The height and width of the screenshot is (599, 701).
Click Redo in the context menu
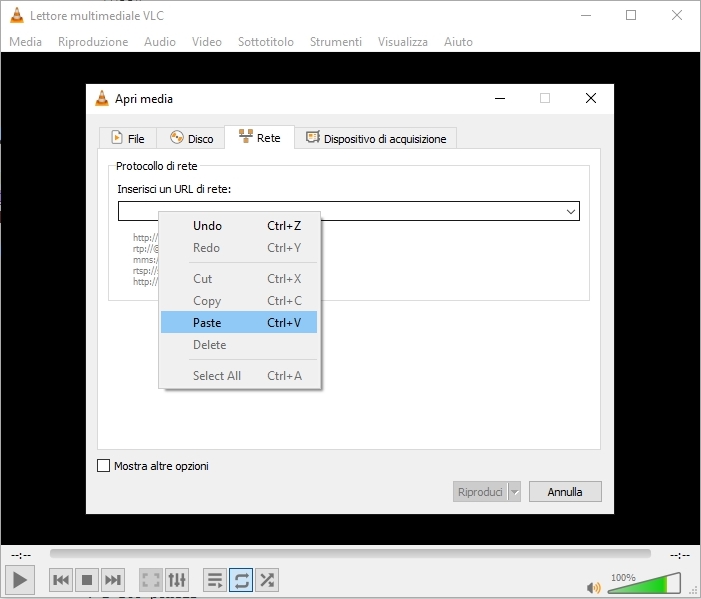[x=239, y=248]
